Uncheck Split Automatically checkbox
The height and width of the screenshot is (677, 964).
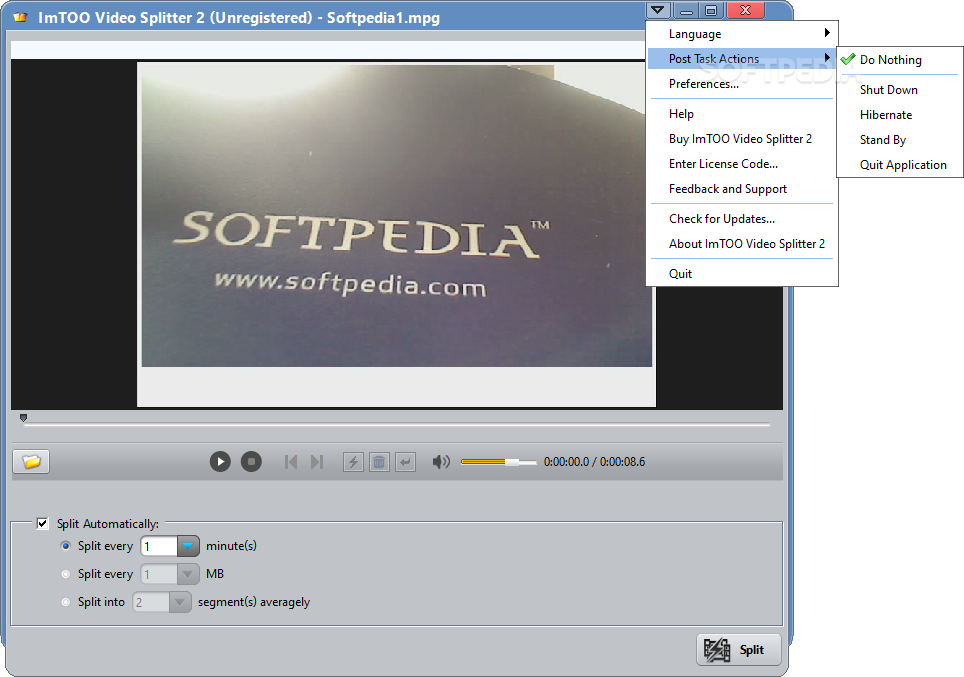point(42,523)
